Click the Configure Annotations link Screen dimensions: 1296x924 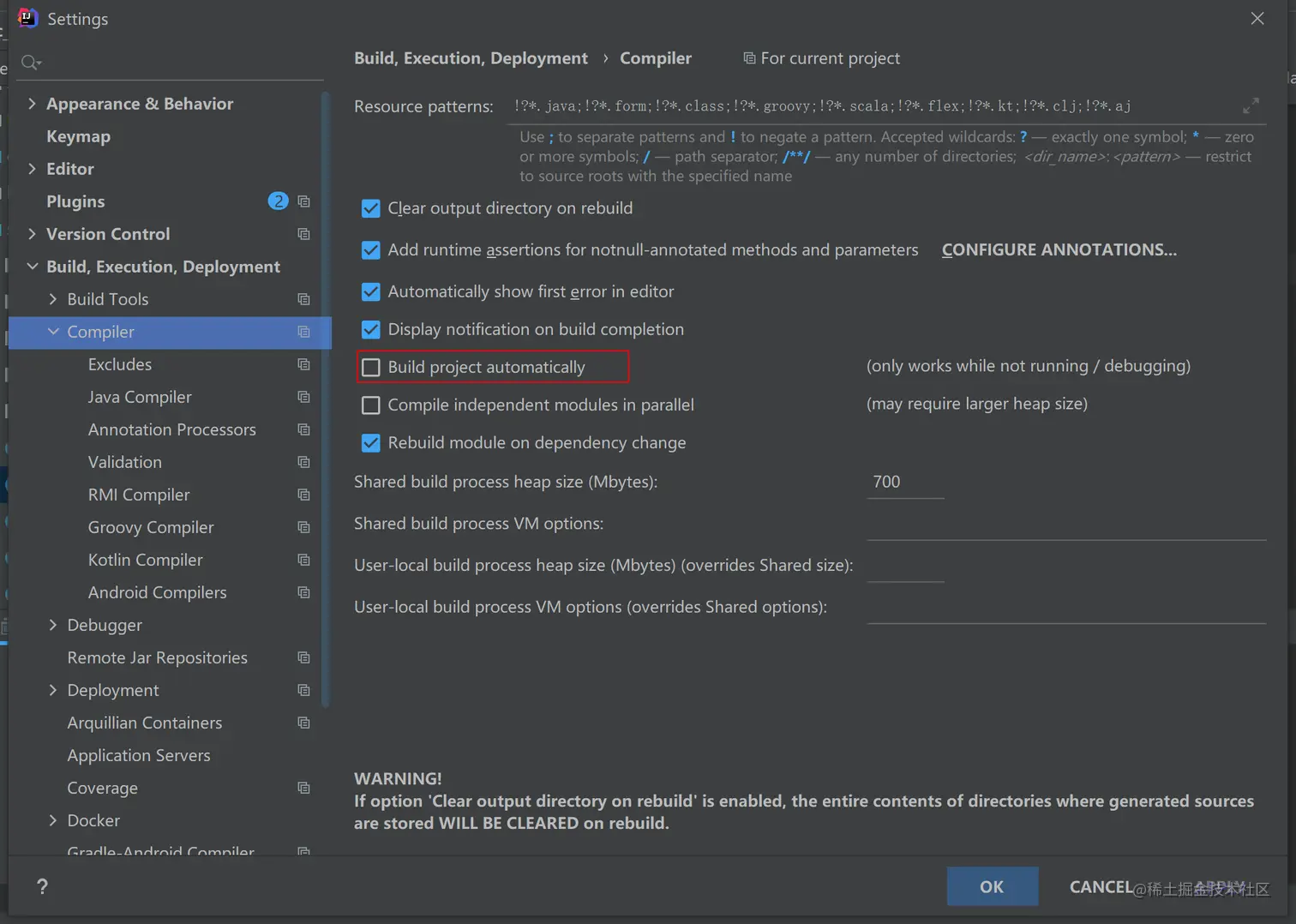(x=1059, y=249)
